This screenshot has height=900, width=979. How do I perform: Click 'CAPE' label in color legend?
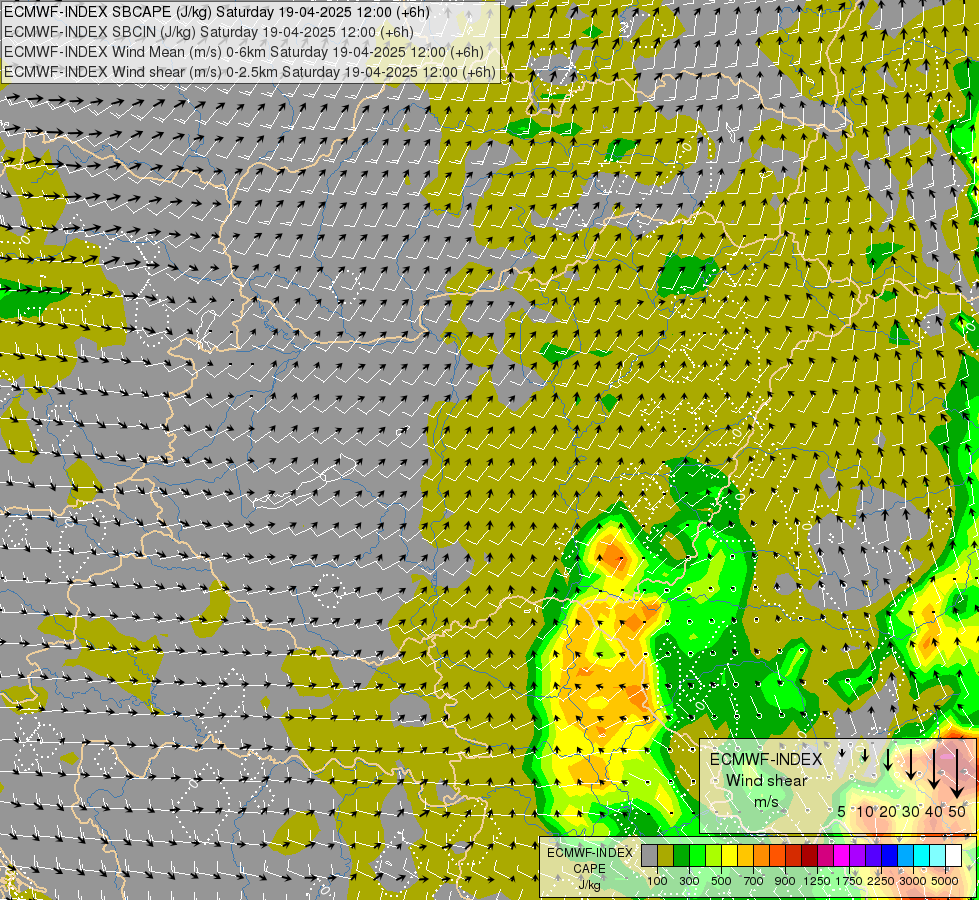589,869
